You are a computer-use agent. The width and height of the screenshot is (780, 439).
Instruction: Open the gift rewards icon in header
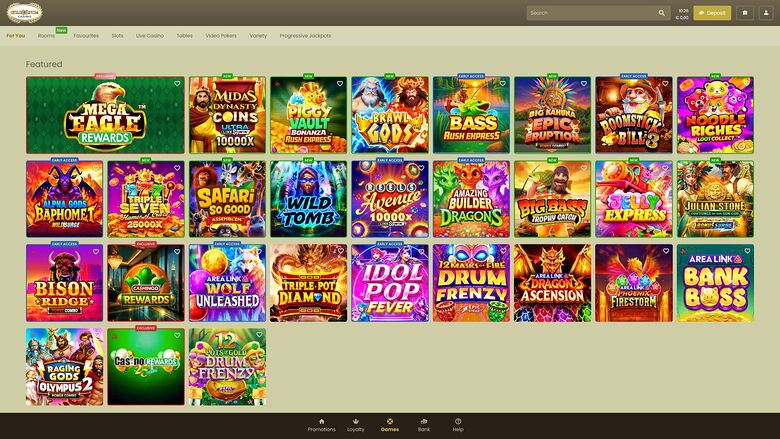point(745,13)
